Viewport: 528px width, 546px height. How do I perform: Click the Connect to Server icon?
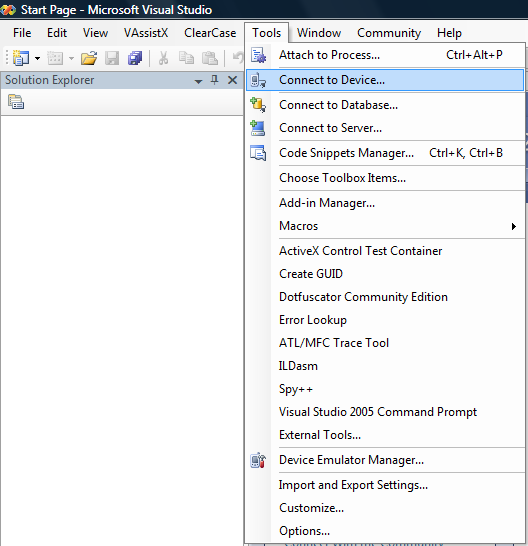pyautogui.click(x=258, y=128)
